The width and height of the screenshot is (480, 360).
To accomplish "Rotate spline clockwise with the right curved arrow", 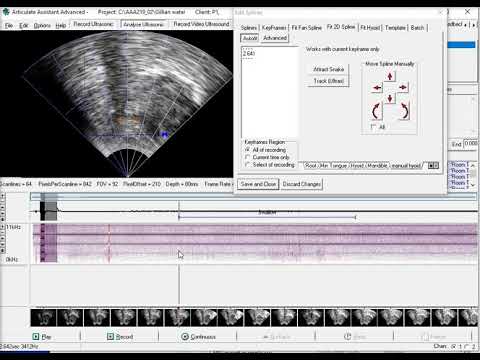I will point(404,111).
